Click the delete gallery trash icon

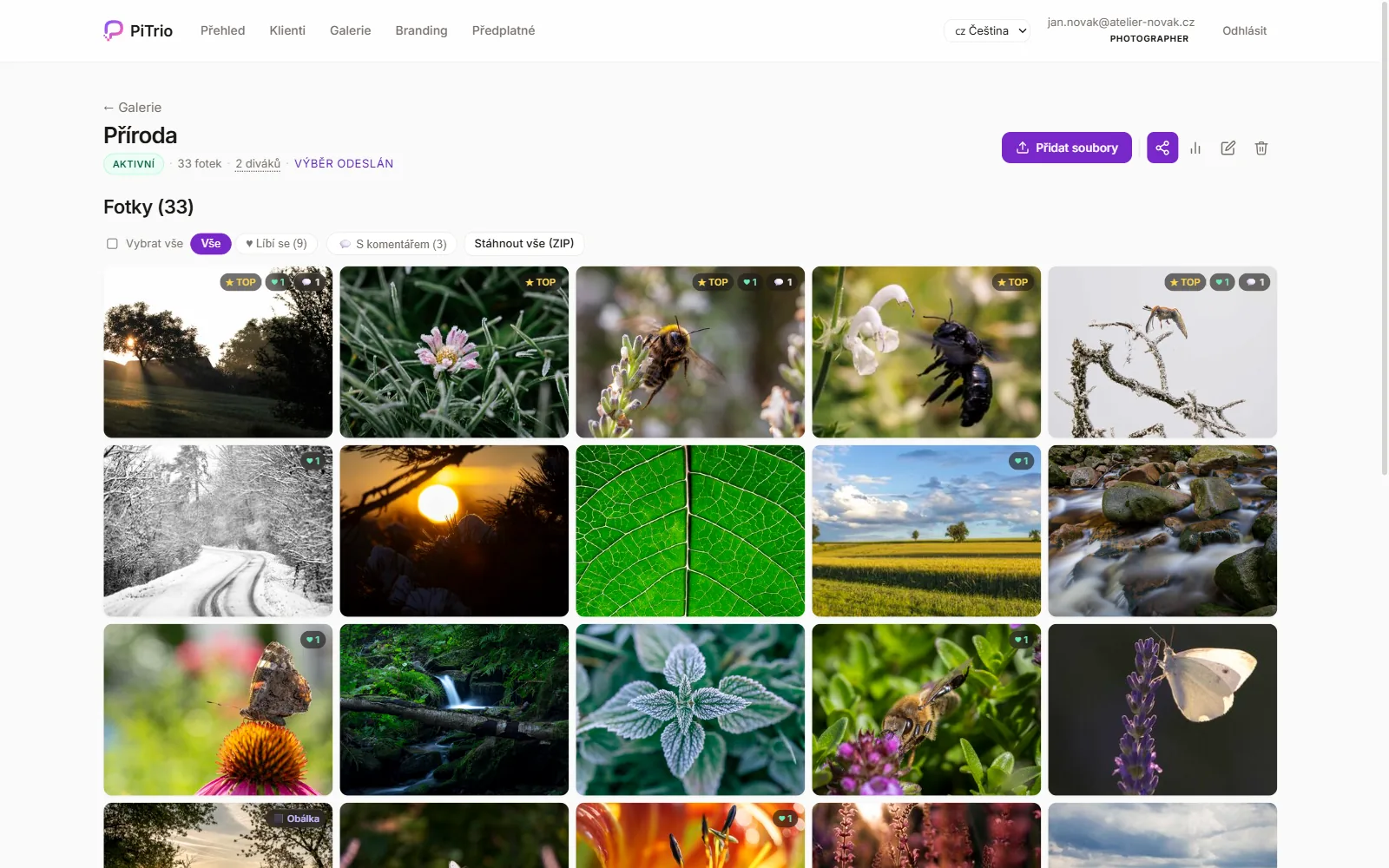click(x=1261, y=148)
